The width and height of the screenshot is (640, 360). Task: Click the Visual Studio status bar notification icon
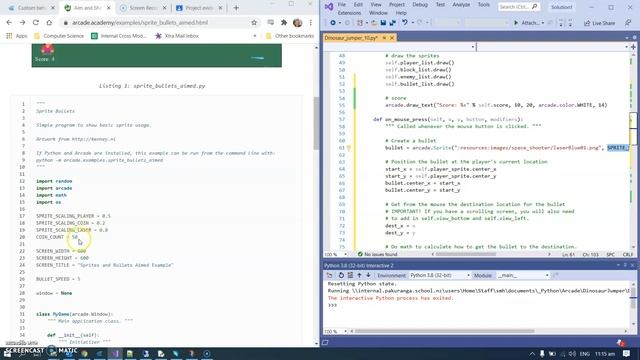(x=621, y=342)
